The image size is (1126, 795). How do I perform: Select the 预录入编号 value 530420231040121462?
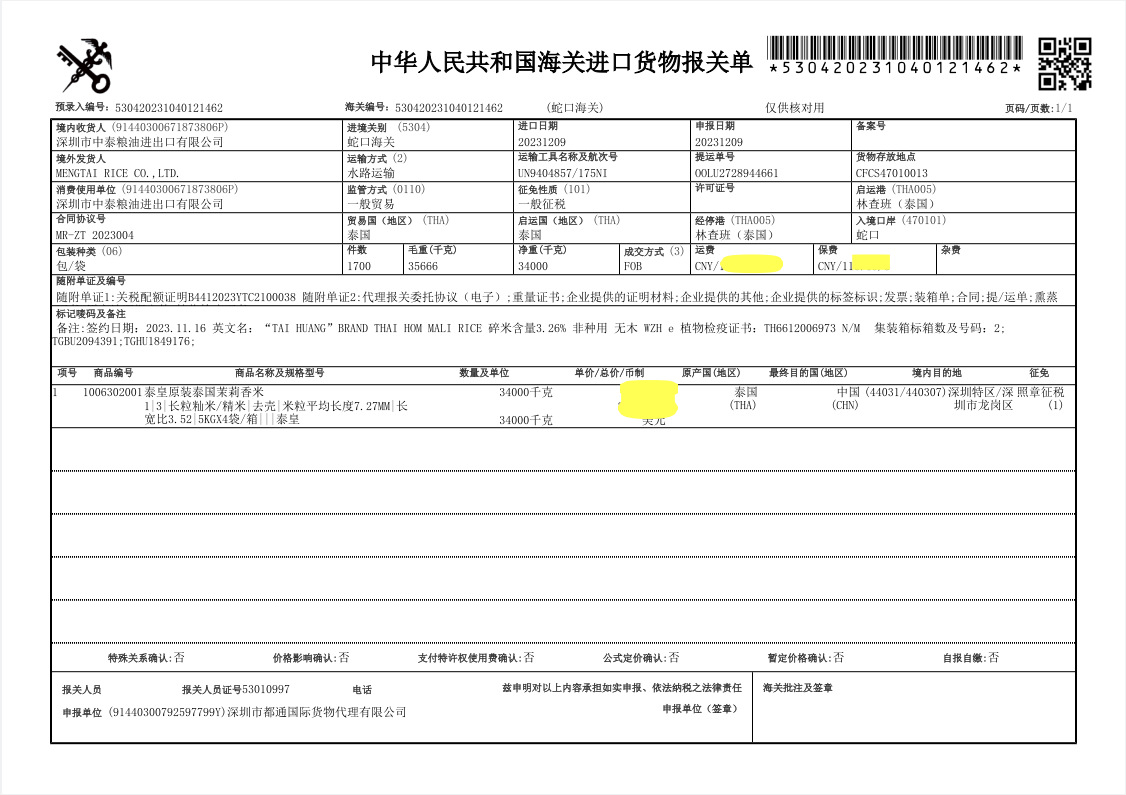coord(169,108)
